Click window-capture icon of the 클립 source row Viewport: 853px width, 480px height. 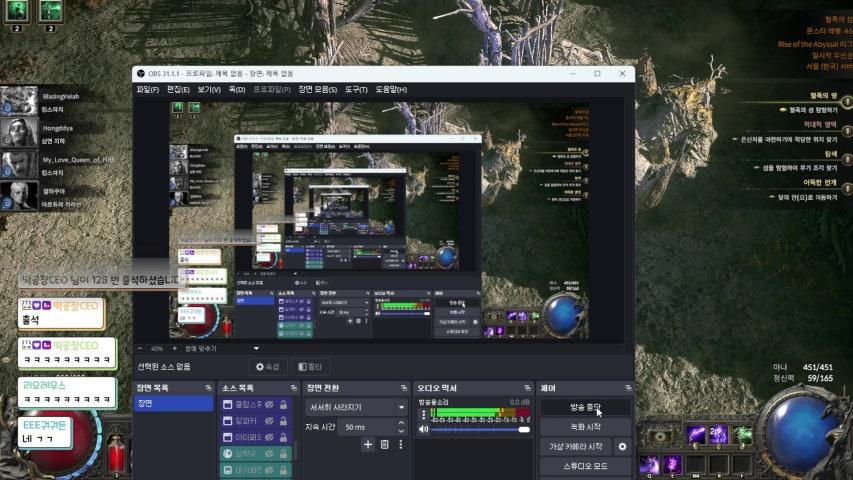coord(228,404)
